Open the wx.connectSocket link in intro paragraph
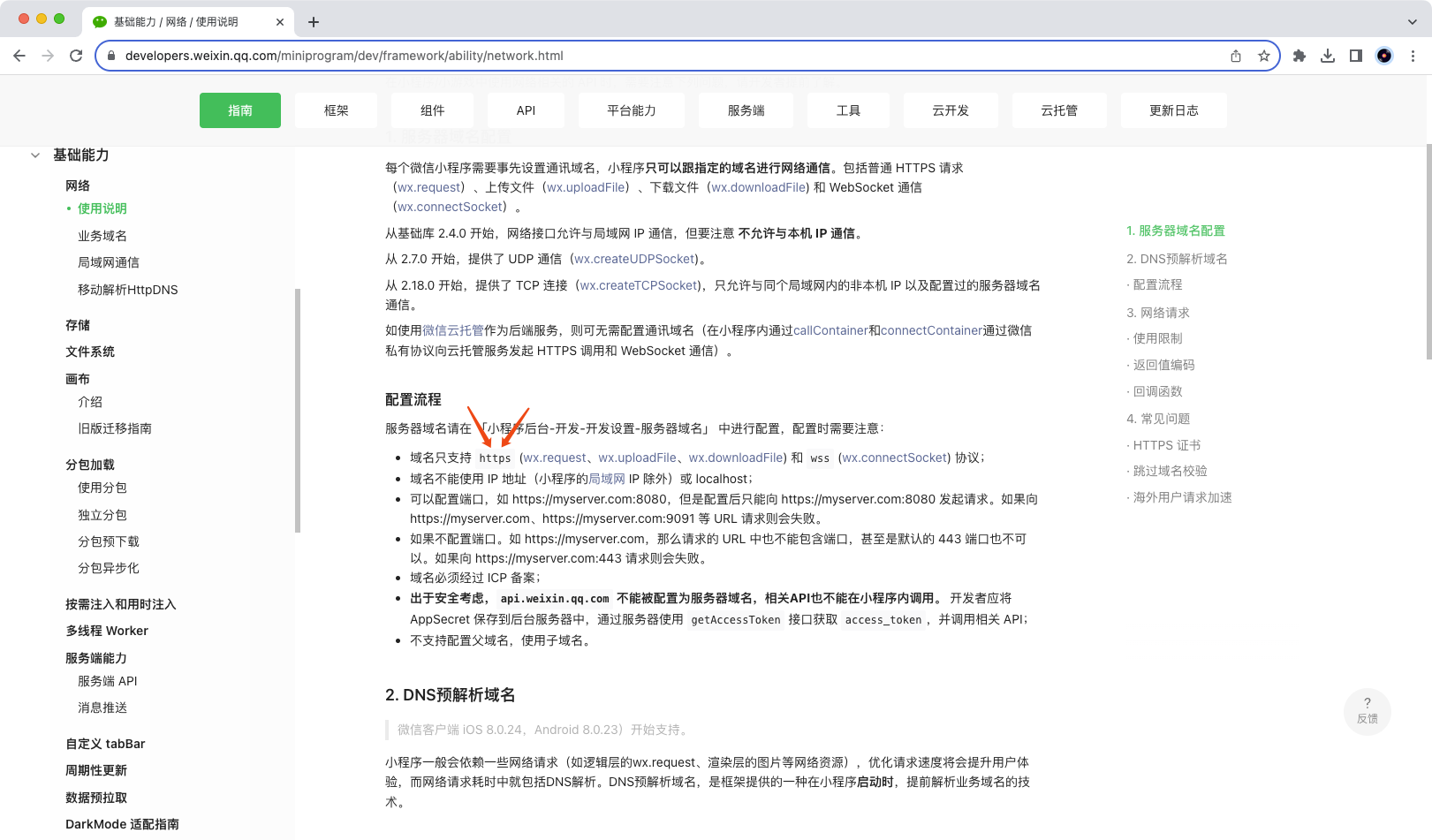Image resolution: width=1432 pixels, height=840 pixels. coord(450,207)
